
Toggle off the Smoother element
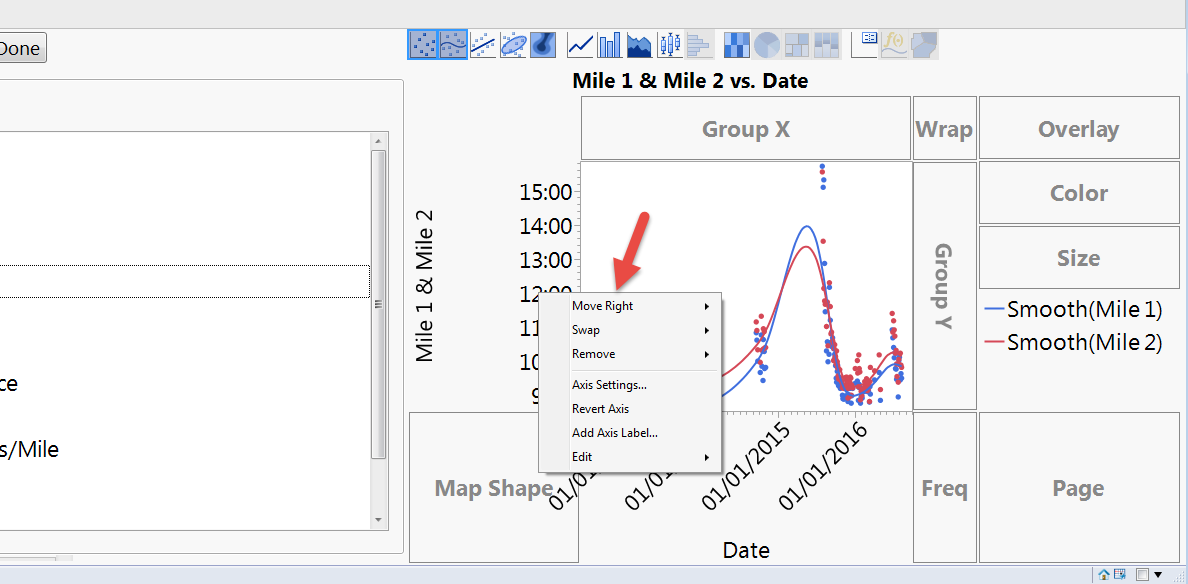click(453, 44)
